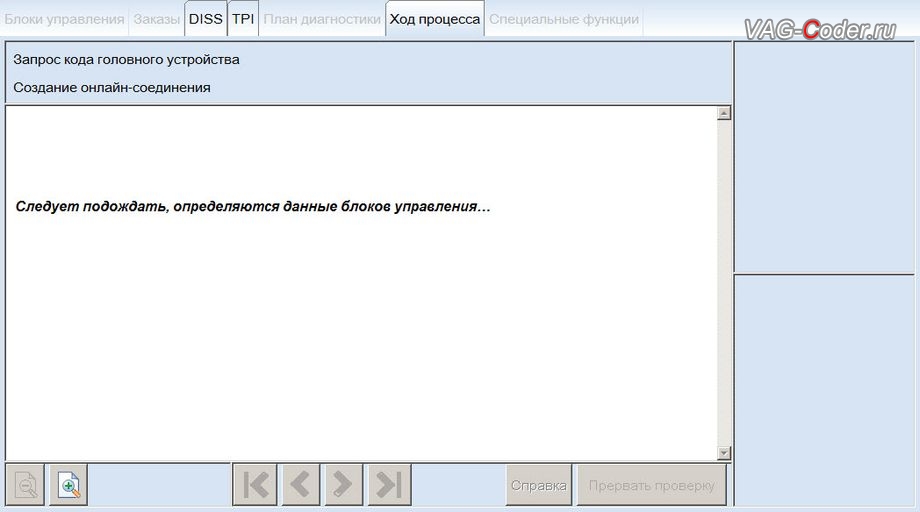The height and width of the screenshot is (512, 920).
Task: Click the zoom in page icon
Action: [69, 484]
